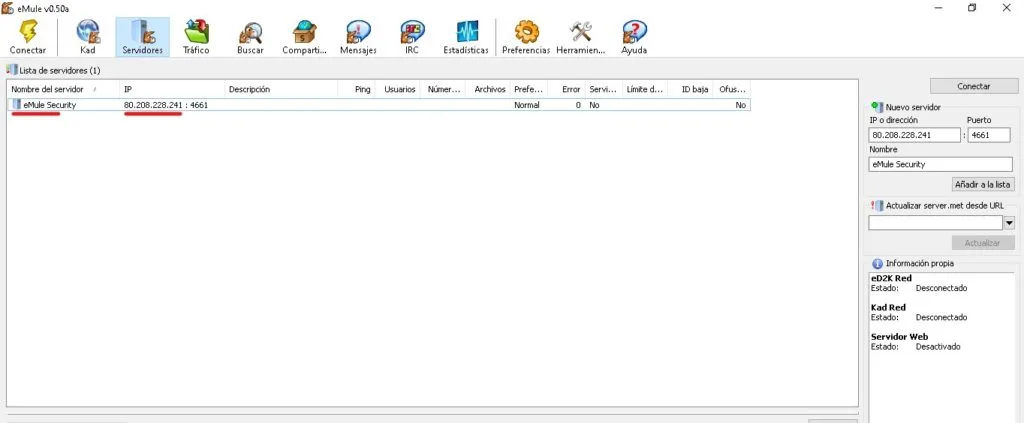Open the Tráfico transfers window
Image resolution: width=1024 pixels, height=423 pixels.
[x=196, y=37]
